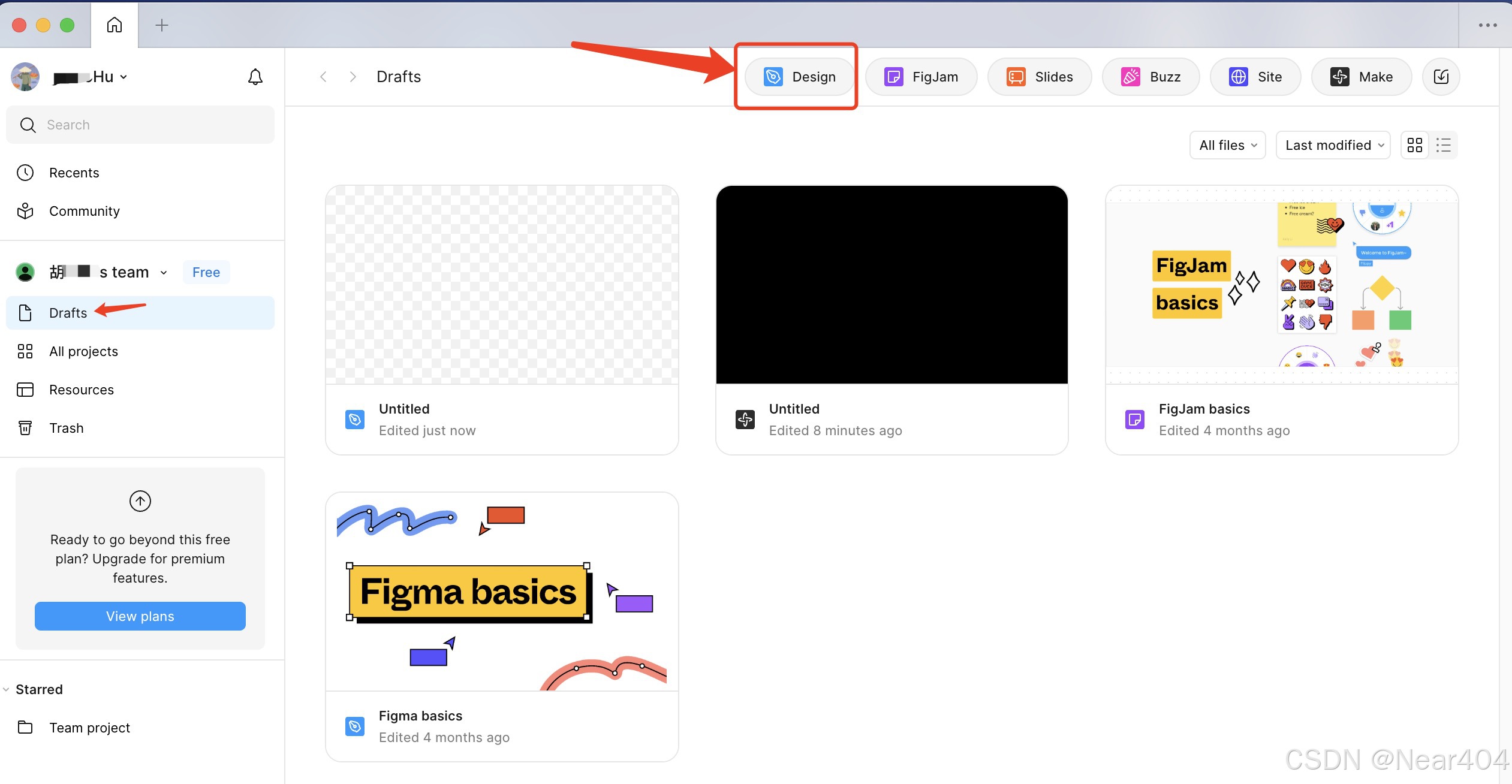Open the Trash section
Viewport: 1512px width, 784px height.
point(67,427)
